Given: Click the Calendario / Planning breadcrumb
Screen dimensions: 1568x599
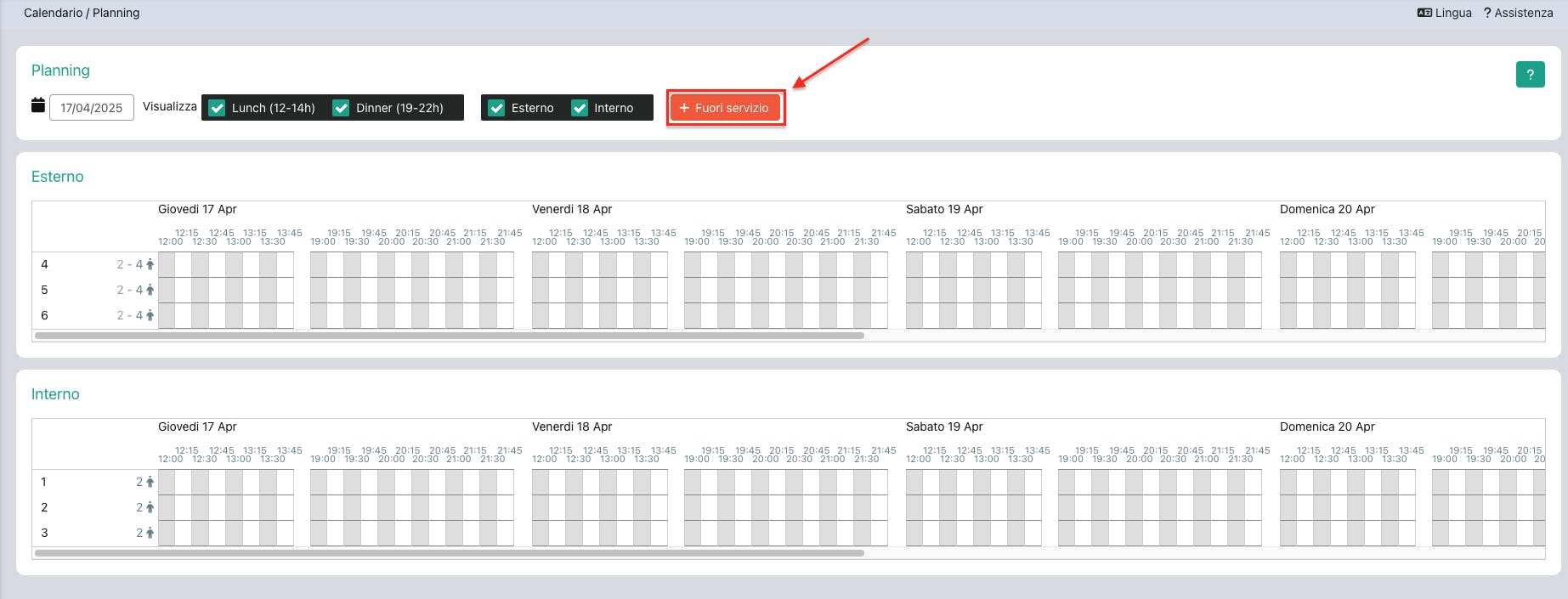Looking at the screenshot, I should tap(82, 13).
